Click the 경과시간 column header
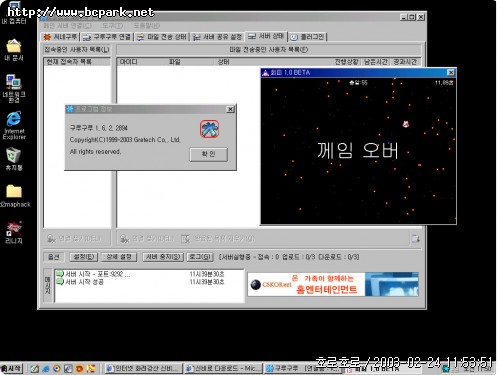500x375 pixels. pyautogui.click(x=405, y=62)
